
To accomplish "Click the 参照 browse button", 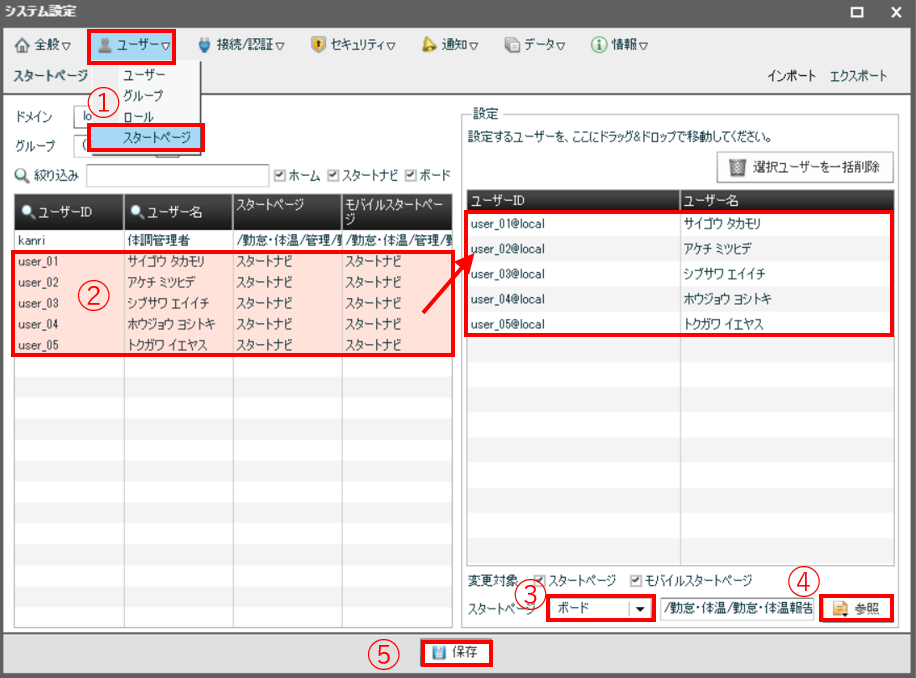I will click(855, 608).
